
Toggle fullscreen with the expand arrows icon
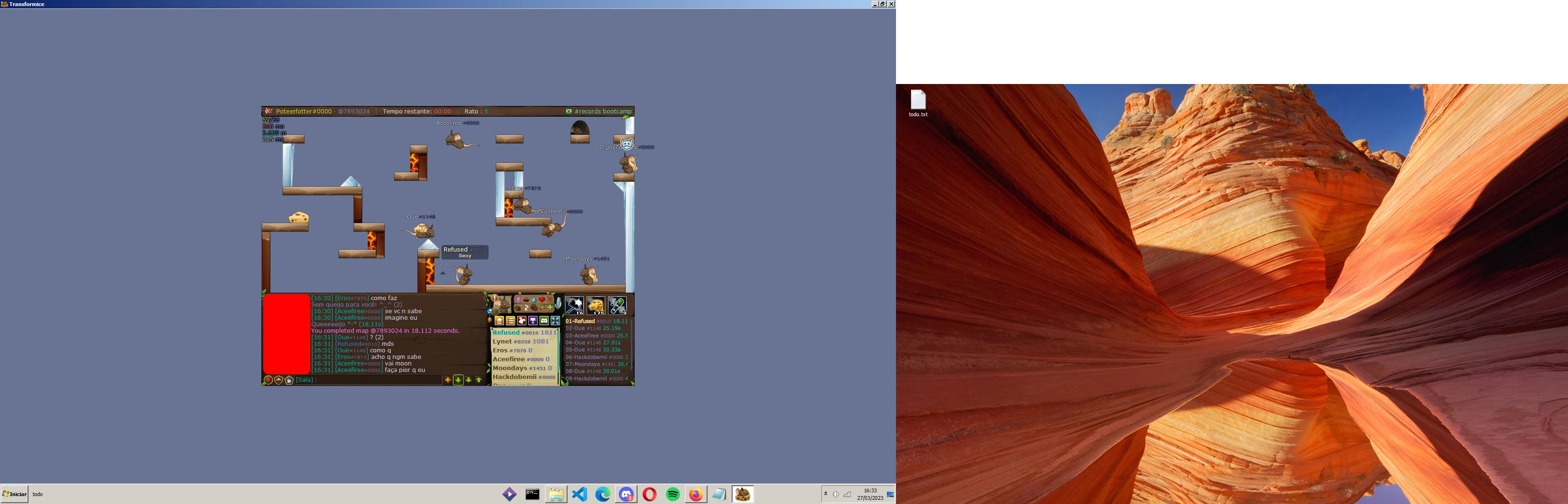[x=555, y=321]
